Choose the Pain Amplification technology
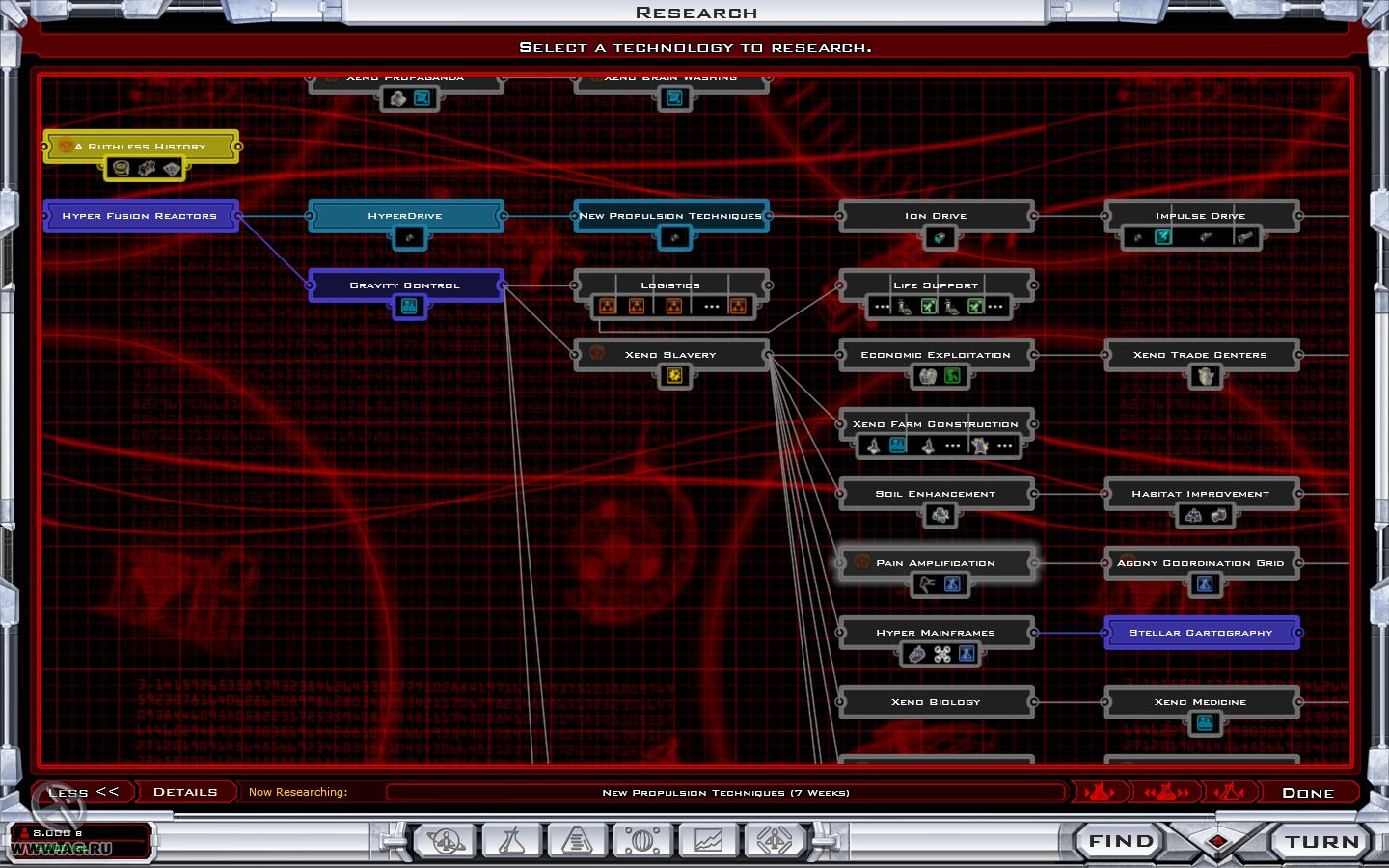 (936, 563)
